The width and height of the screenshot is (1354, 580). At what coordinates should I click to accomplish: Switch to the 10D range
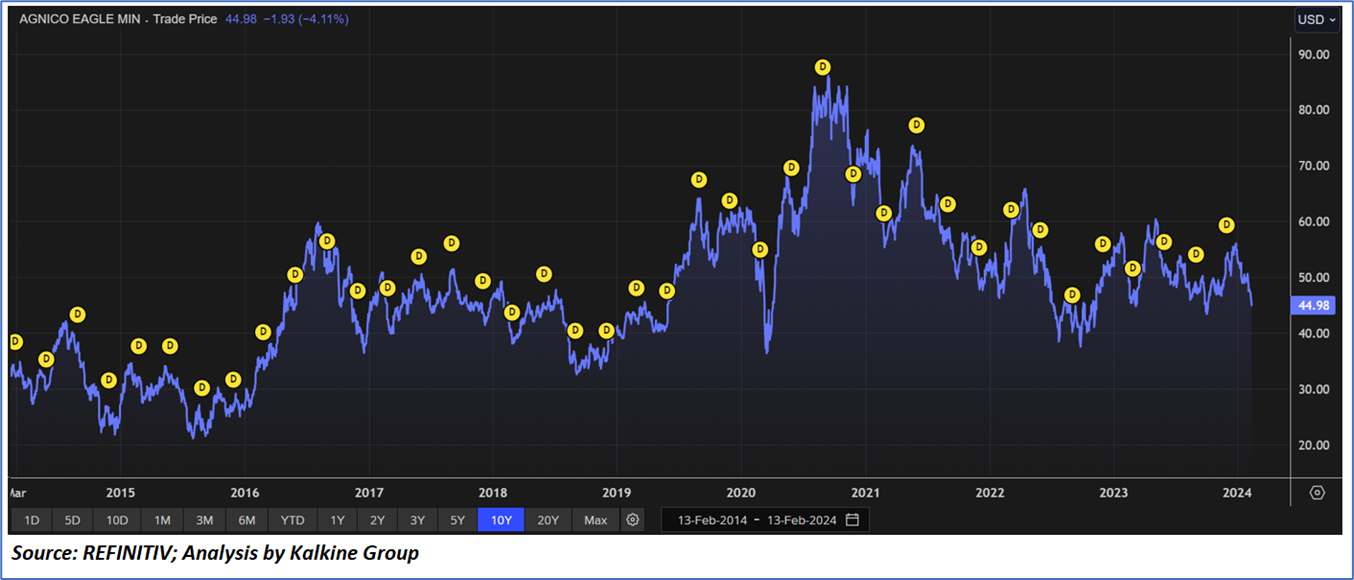coord(117,520)
